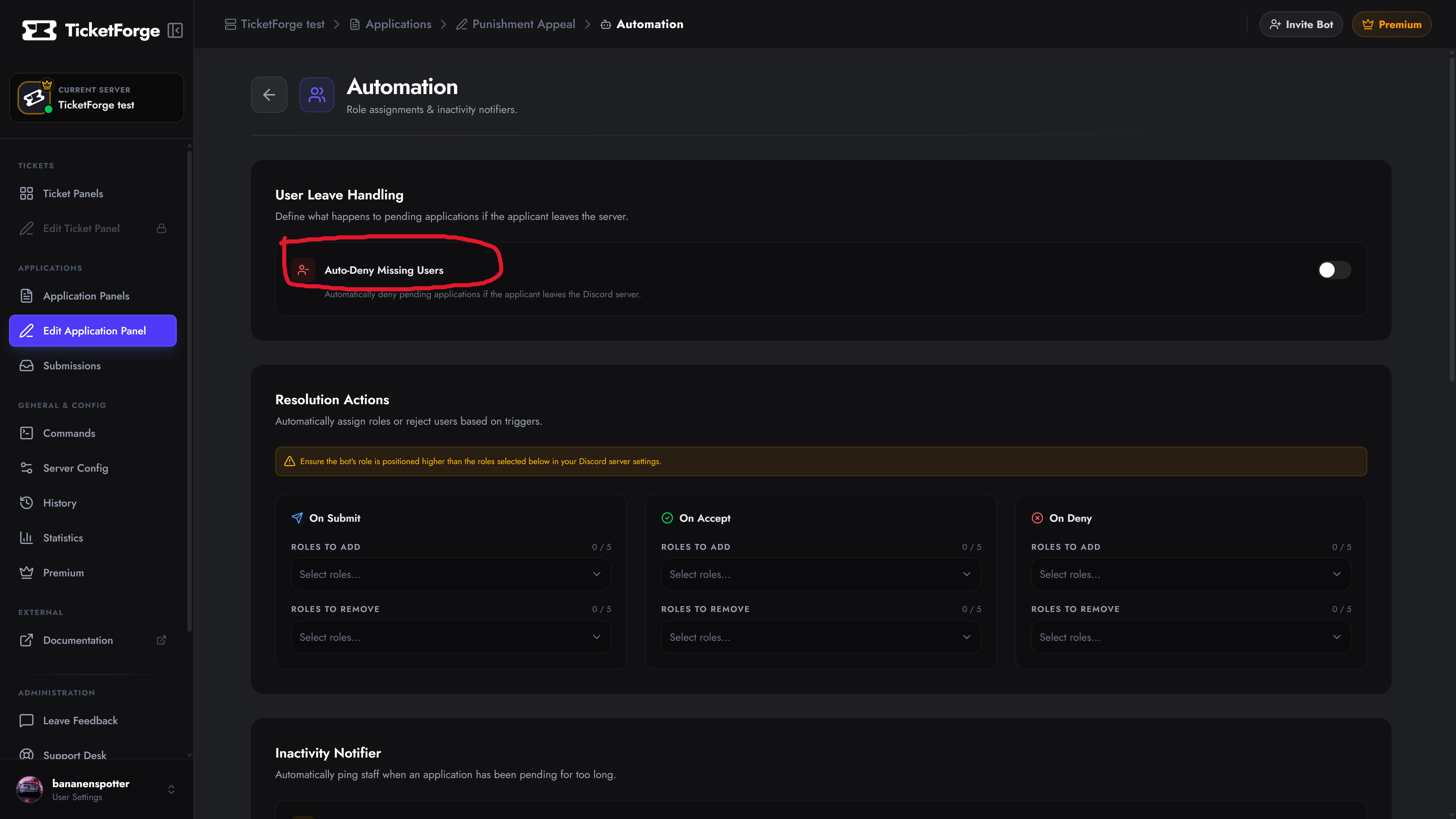Open On Deny Roles to Add dropdown
This screenshot has width=1456, height=819.
1191,574
